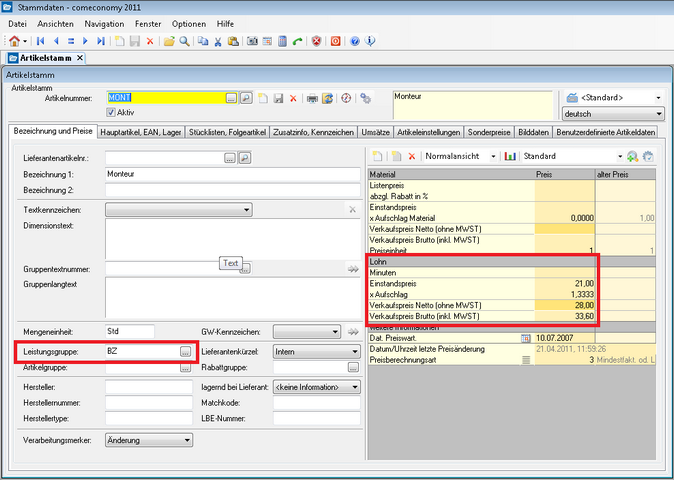
Task: Open the Standard price list dropdown
Action: pyautogui.click(x=620, y=156)
